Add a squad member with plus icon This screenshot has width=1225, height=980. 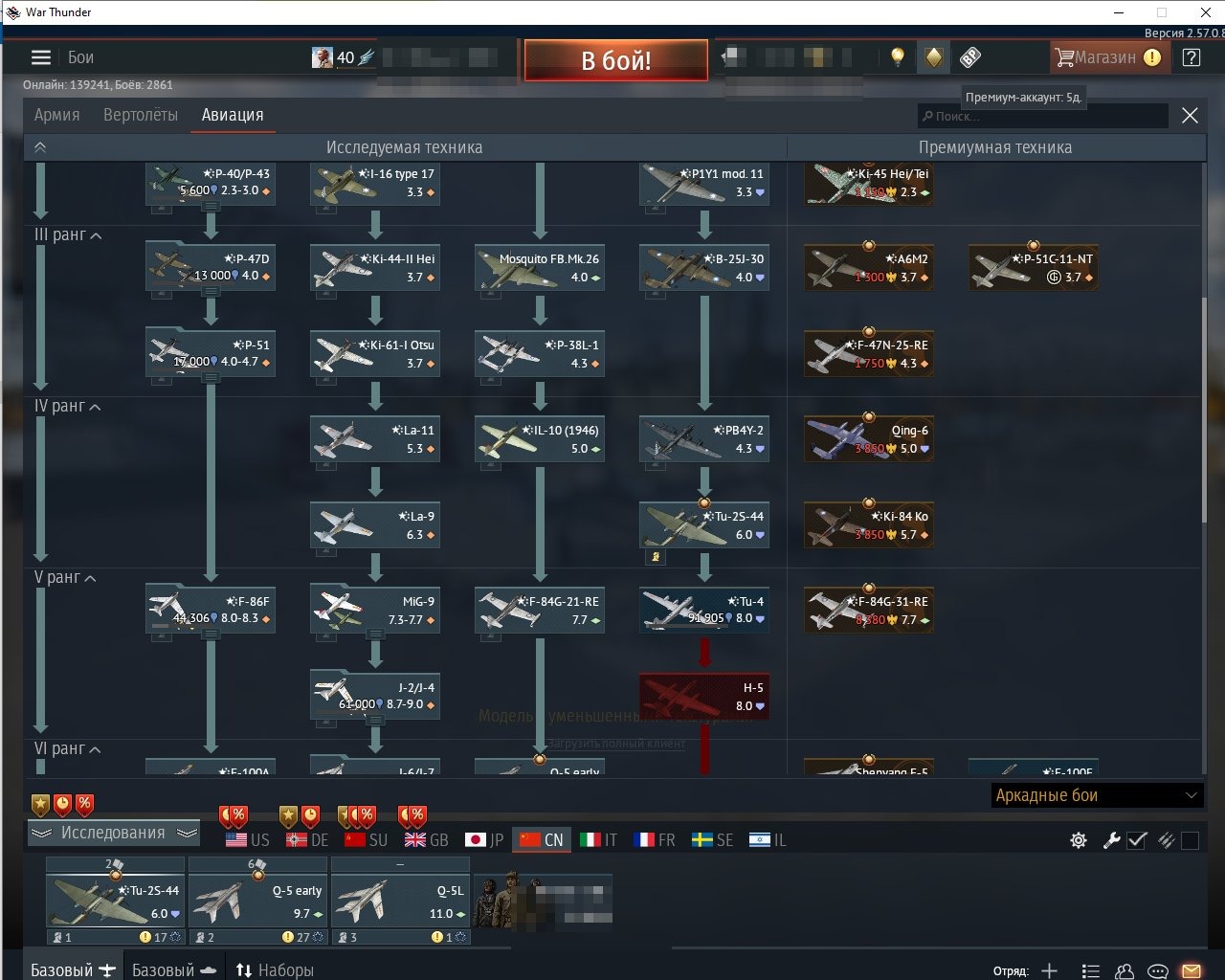(1049, 970)
